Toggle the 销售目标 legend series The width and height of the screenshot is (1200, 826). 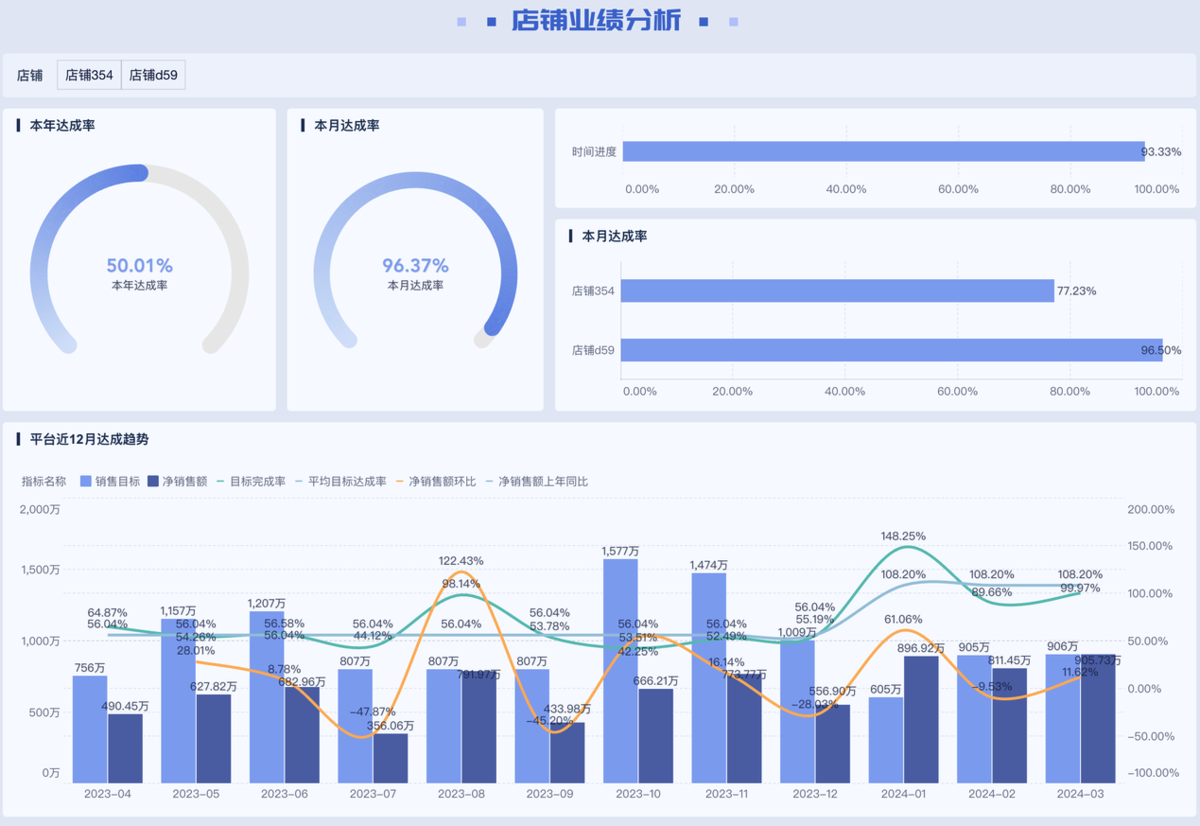(x=110, y=481)
